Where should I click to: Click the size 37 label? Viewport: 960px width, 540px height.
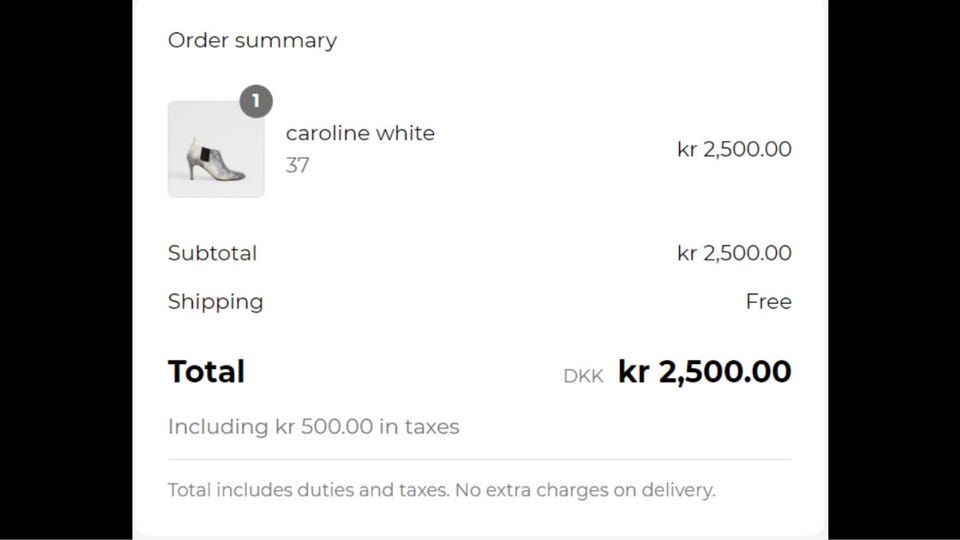click(297, 165)
